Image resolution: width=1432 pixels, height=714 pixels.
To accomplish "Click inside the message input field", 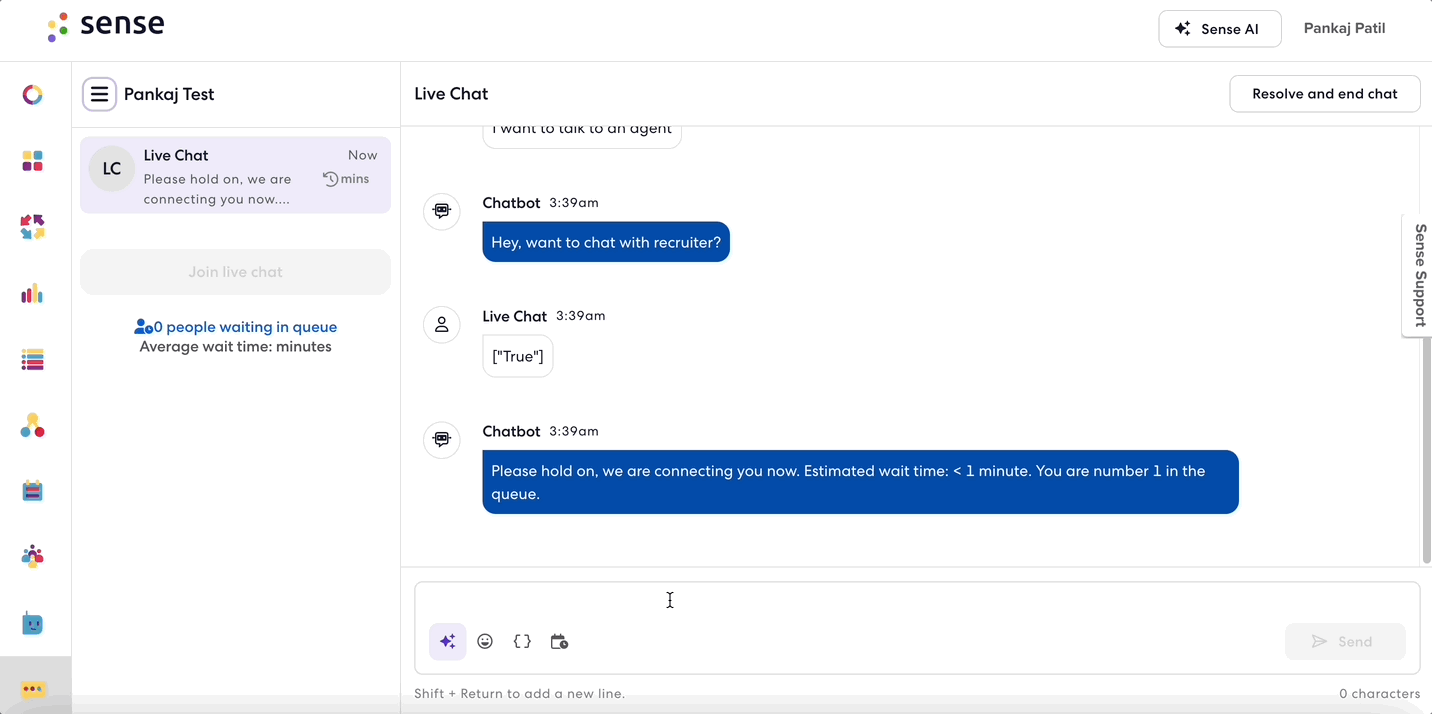I will click(x=917, y=601).
